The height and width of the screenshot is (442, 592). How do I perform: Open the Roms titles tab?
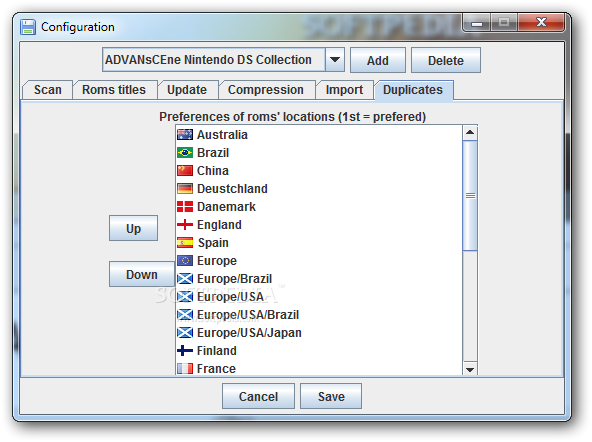(x=114, y=90)
